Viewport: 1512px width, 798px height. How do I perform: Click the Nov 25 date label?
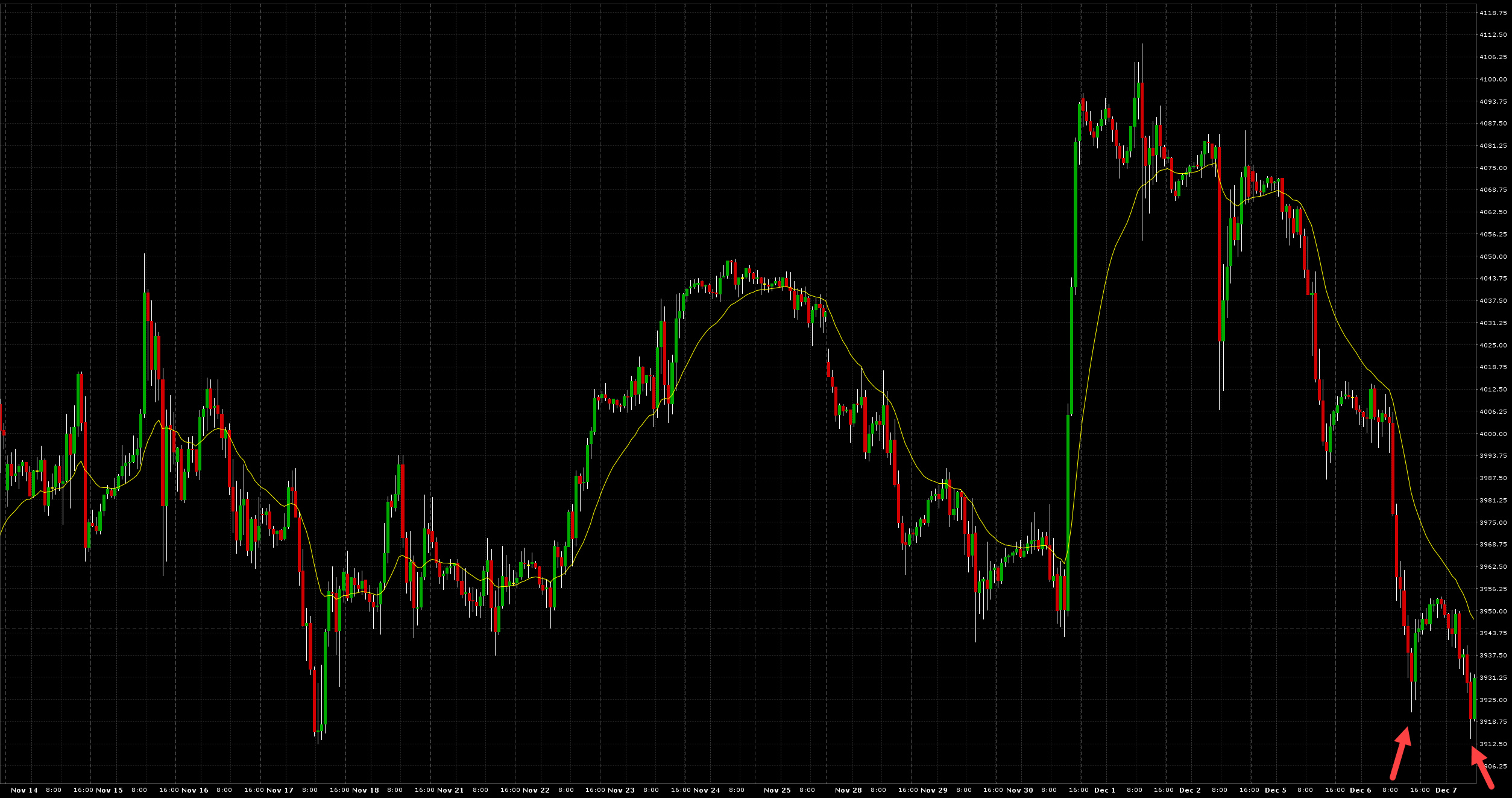pyautogui.click(x=777, y=790)
